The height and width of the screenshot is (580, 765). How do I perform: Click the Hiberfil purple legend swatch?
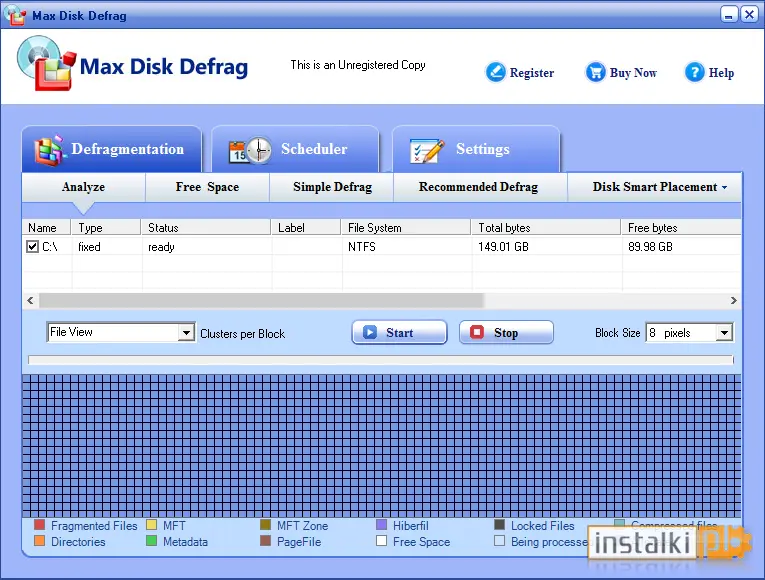coord(382,525)
